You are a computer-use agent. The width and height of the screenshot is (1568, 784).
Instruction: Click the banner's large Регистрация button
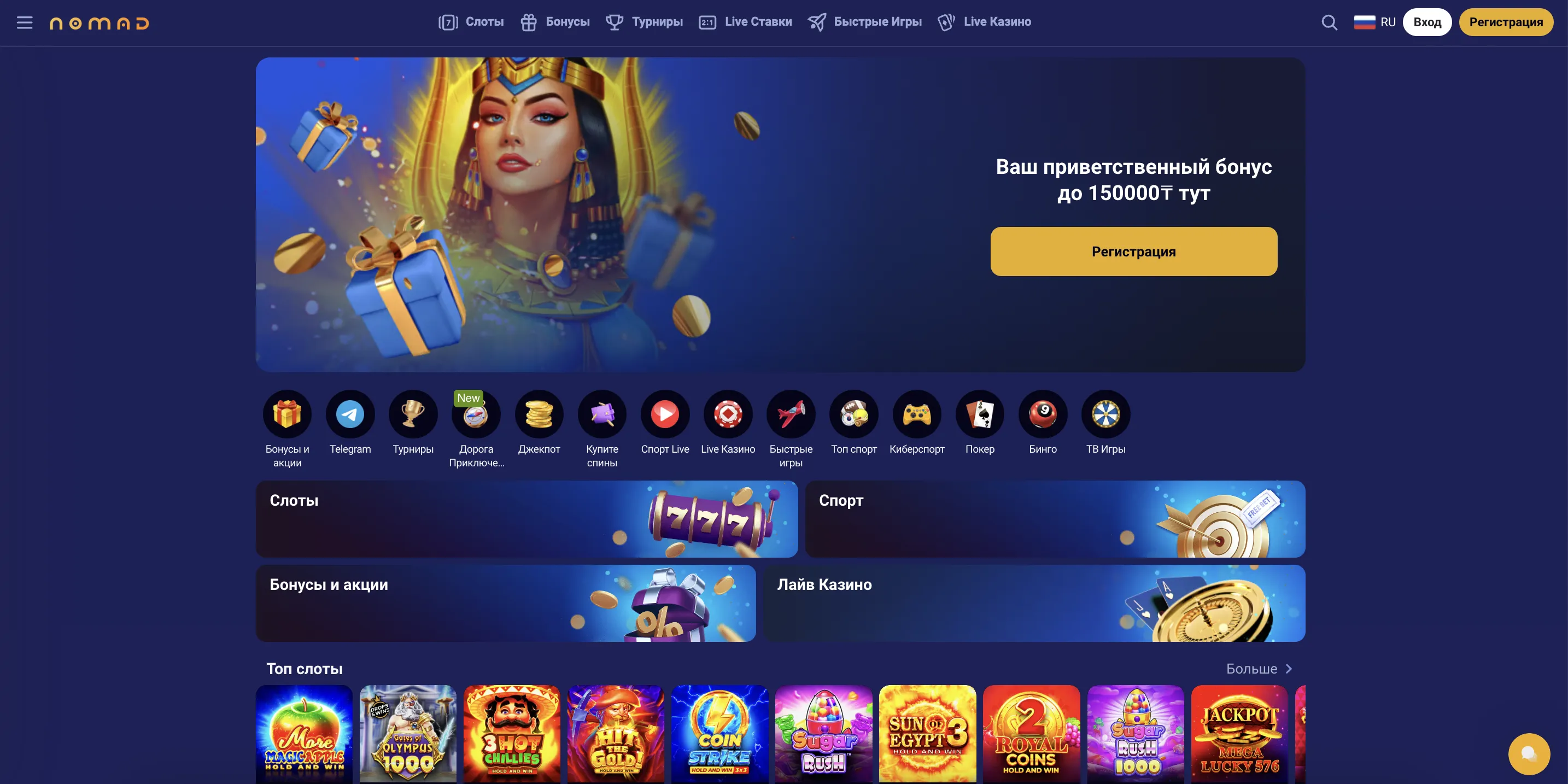tap(1133, 251)
